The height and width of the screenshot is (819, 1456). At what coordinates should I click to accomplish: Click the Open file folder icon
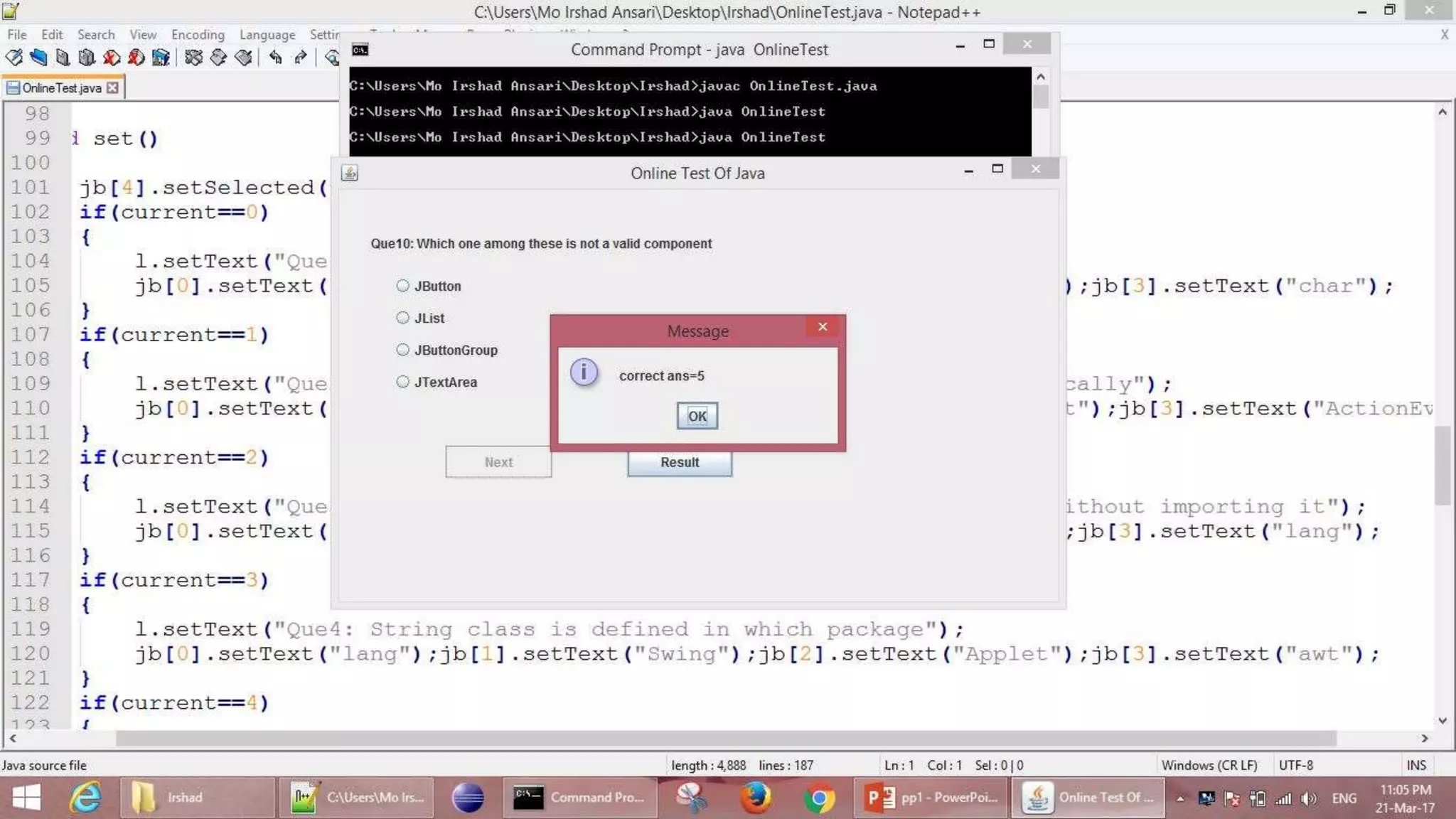click(38, 58)
